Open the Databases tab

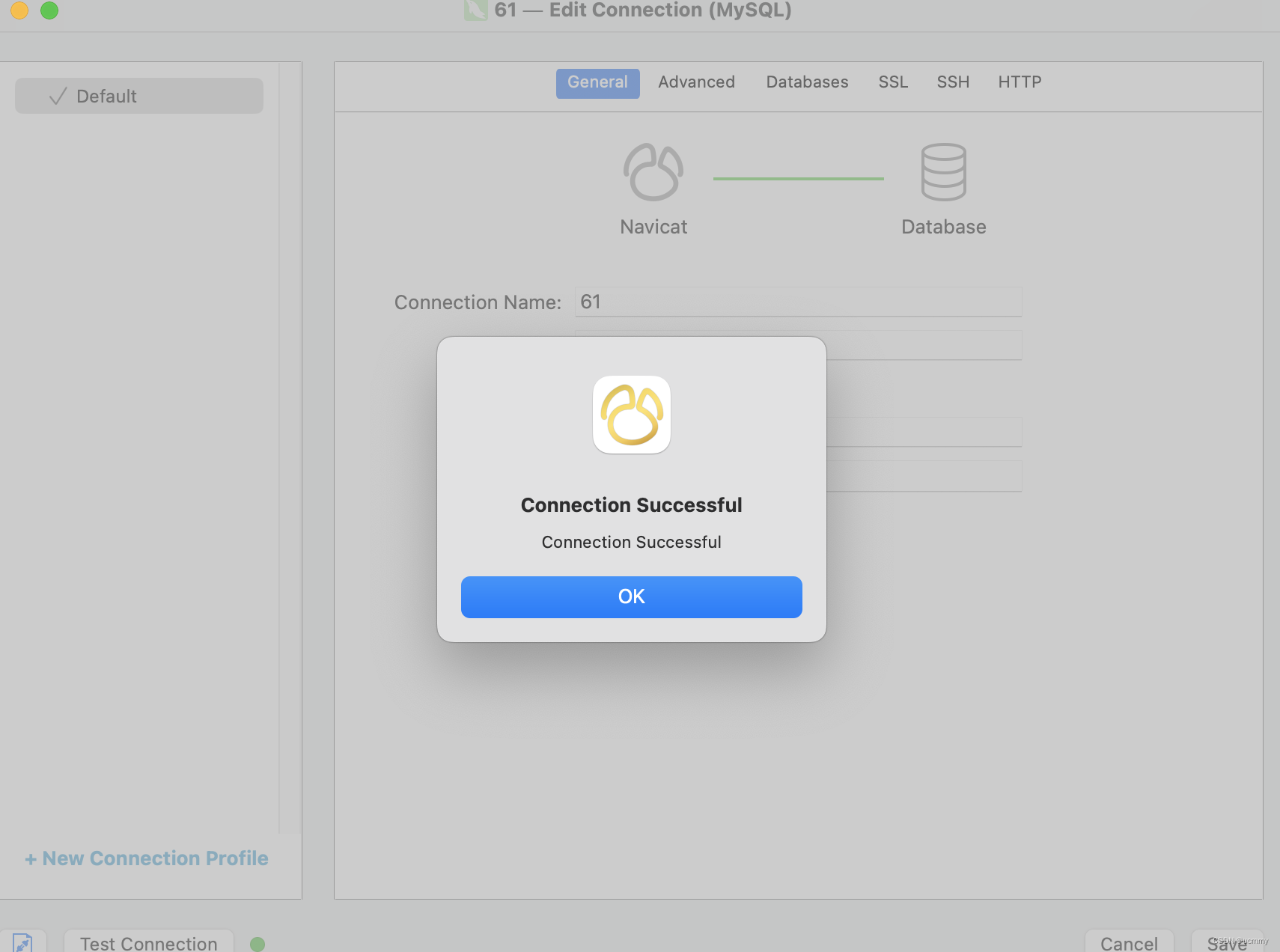tap(806, 82)
